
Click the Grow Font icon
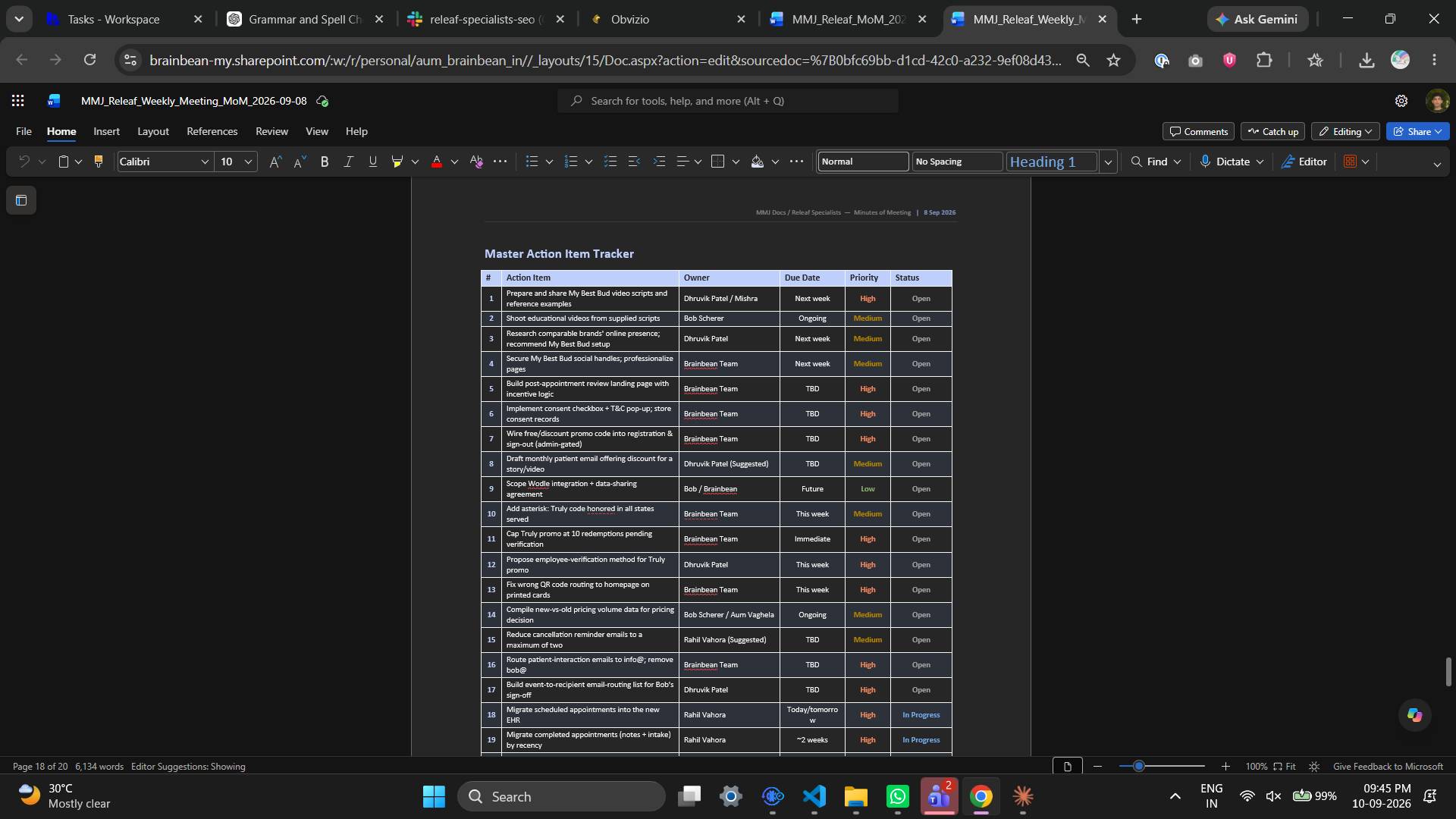(x=275, y=162)
